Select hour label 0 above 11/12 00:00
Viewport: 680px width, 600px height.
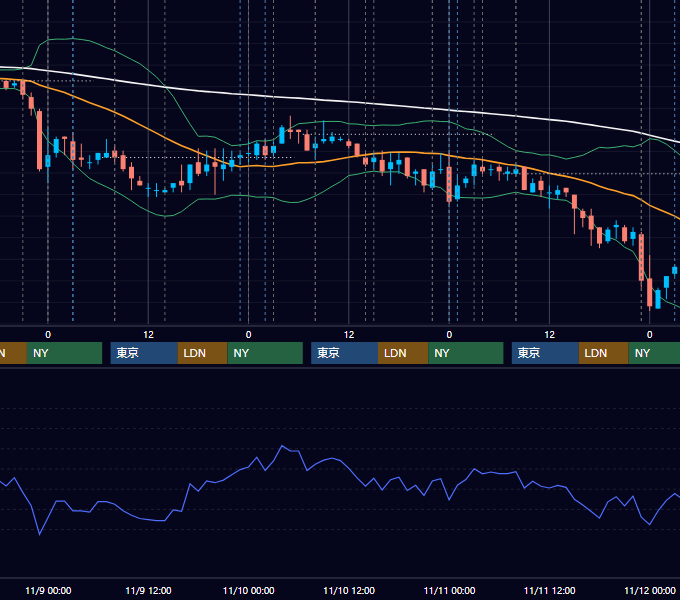click(650, 335)
